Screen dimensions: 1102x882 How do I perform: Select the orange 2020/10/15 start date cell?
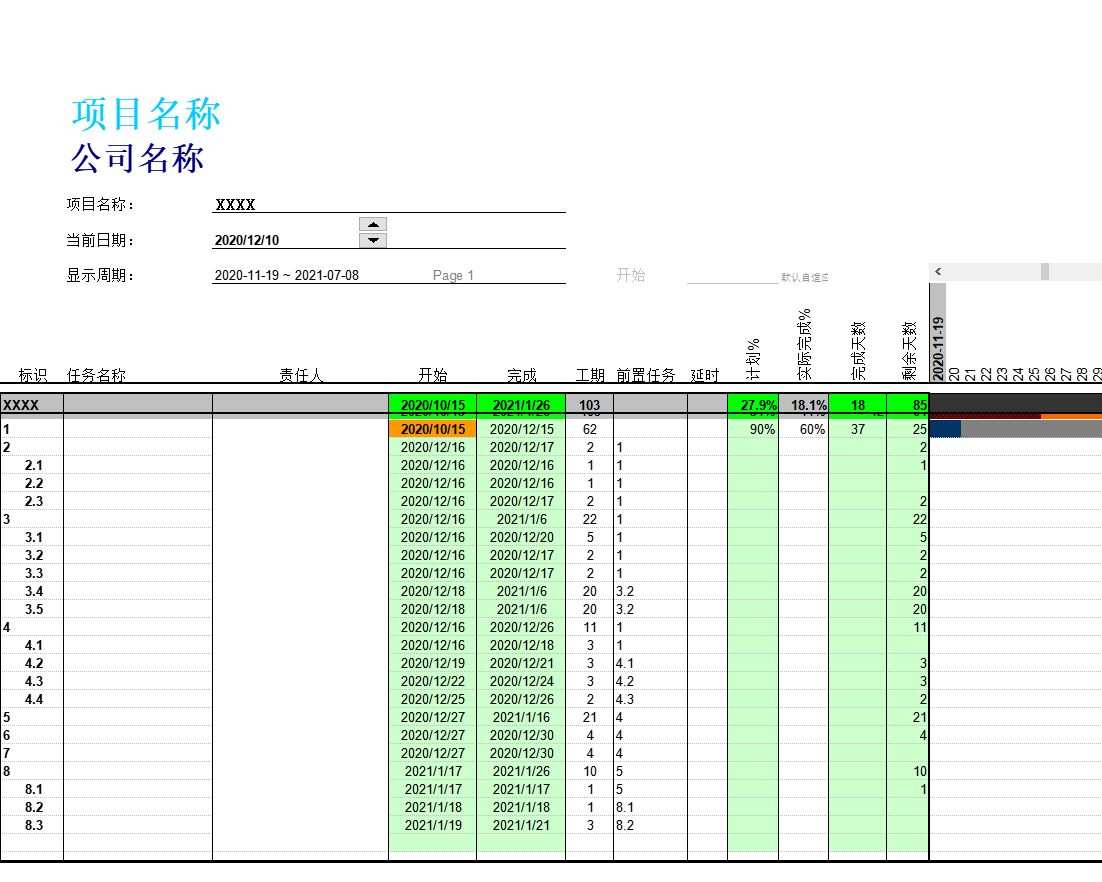[432, 429]
